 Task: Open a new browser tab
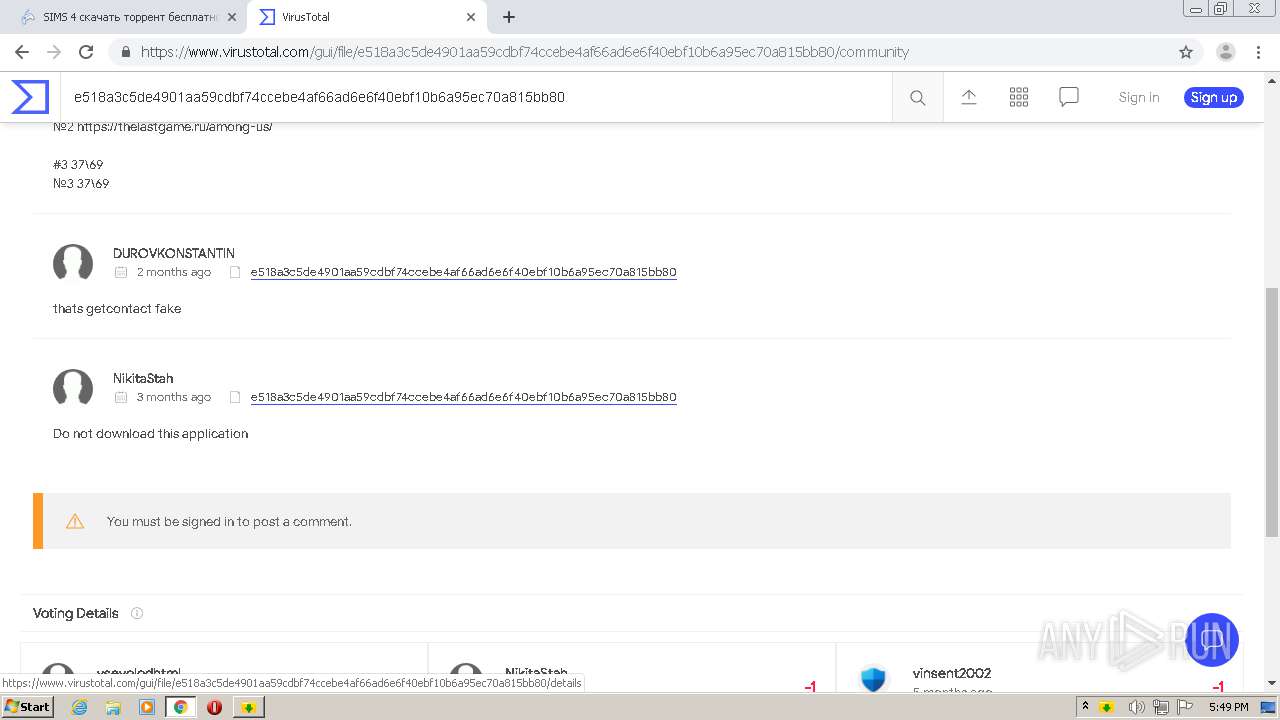click(x=509, y=17)
